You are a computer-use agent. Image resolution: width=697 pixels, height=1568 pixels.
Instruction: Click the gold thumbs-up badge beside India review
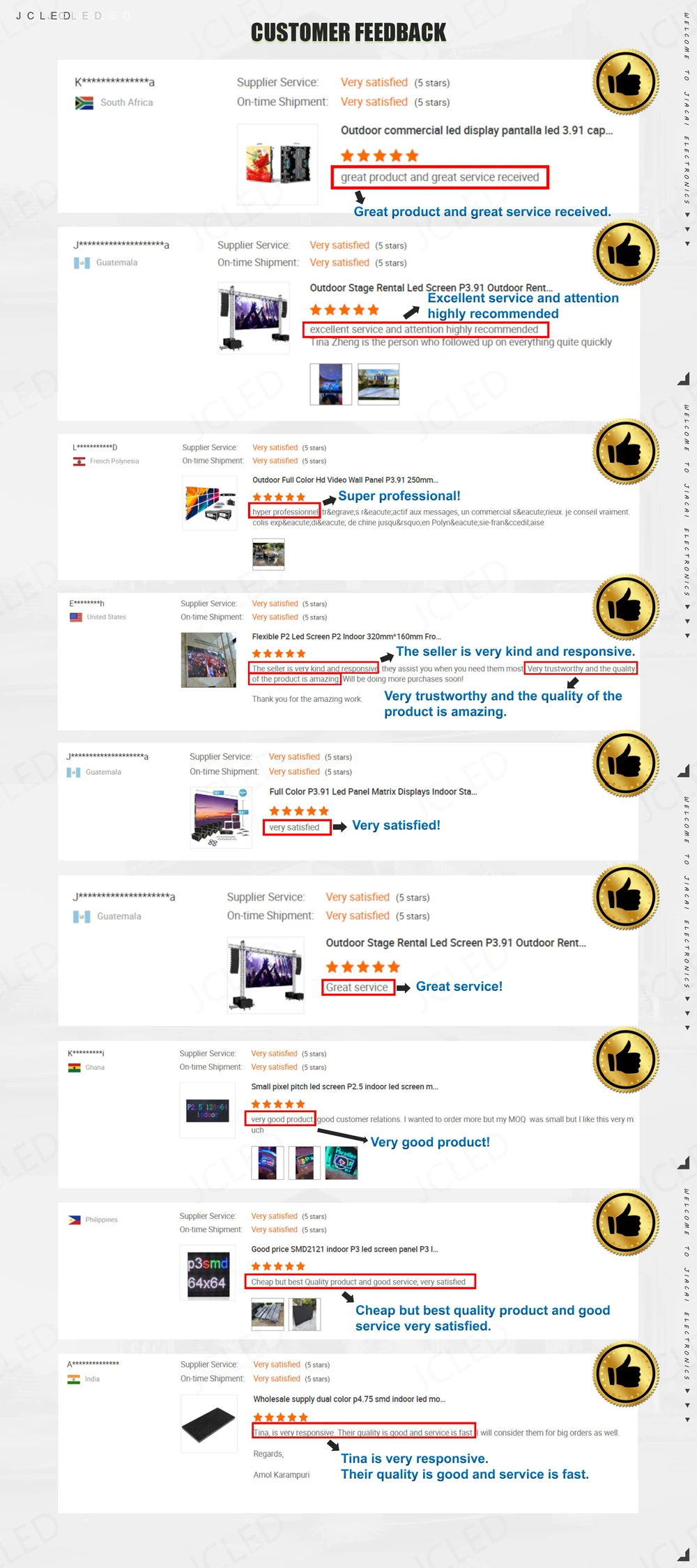pos(626,1373)
